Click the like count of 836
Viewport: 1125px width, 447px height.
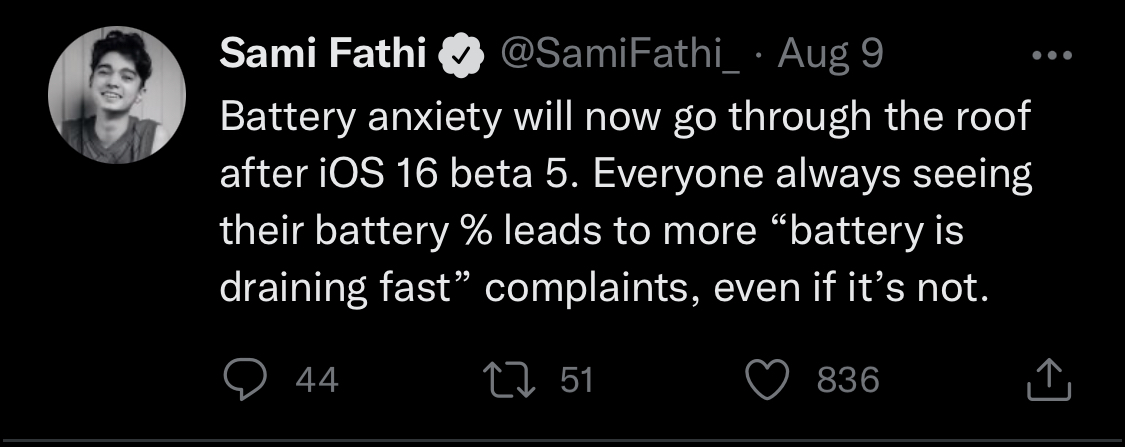coord(848,380)
